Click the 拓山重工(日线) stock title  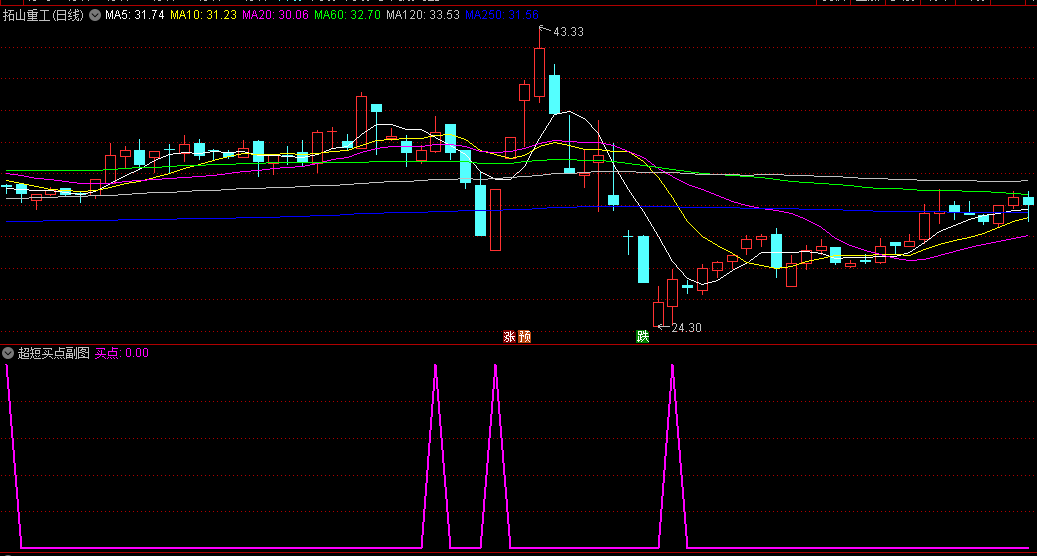coord(44,15)
